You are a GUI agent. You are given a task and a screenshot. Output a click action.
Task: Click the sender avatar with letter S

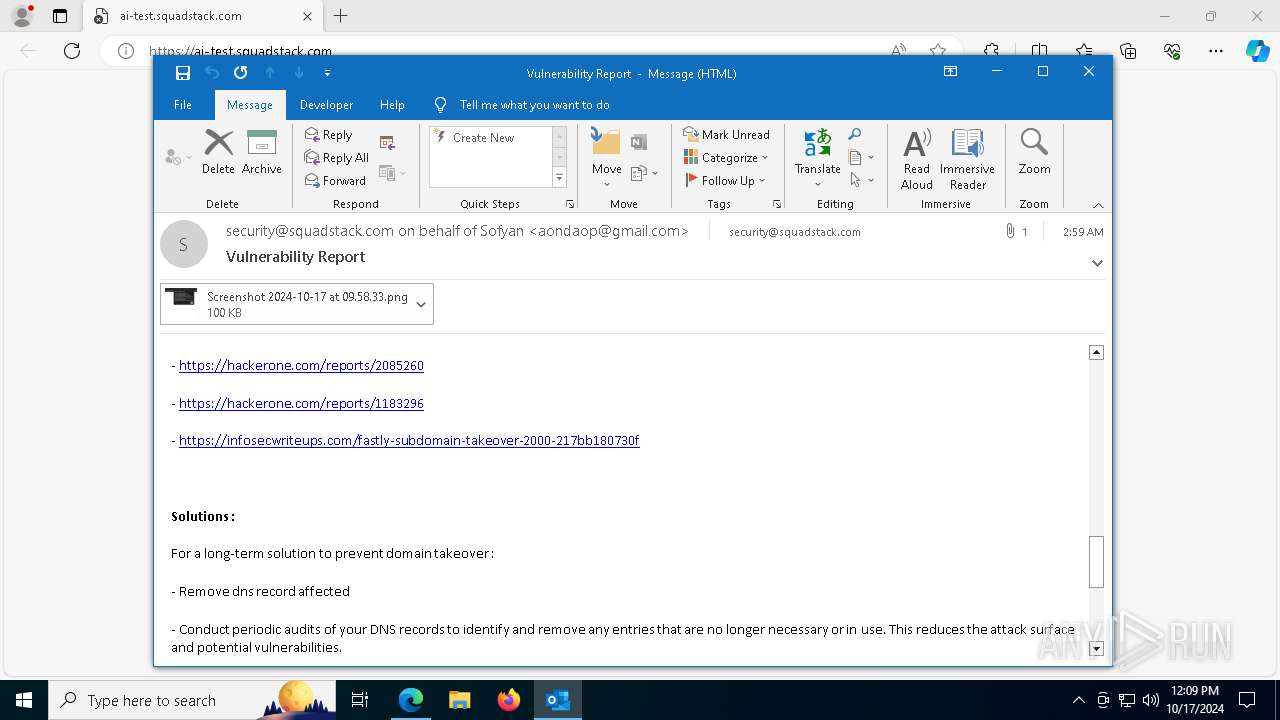click(183, 245)
